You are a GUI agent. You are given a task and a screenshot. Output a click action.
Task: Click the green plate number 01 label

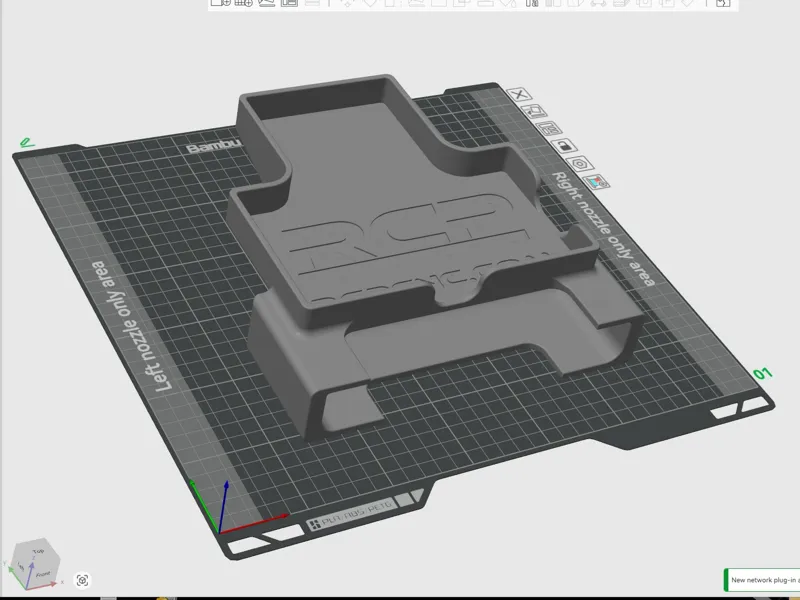coord(763,373)
